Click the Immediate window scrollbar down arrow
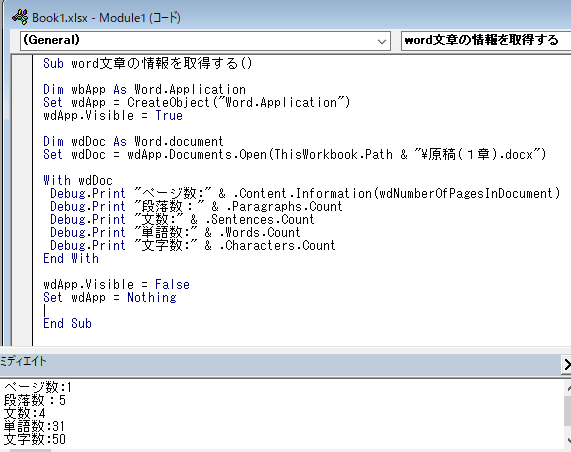The image size is (571, 452). [x=568, y=440]
